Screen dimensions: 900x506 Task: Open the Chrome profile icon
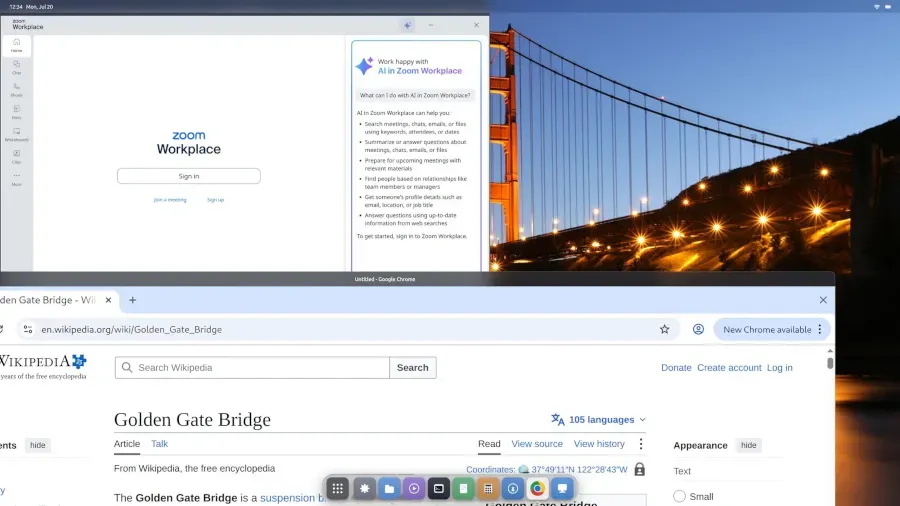click(698, 329)
